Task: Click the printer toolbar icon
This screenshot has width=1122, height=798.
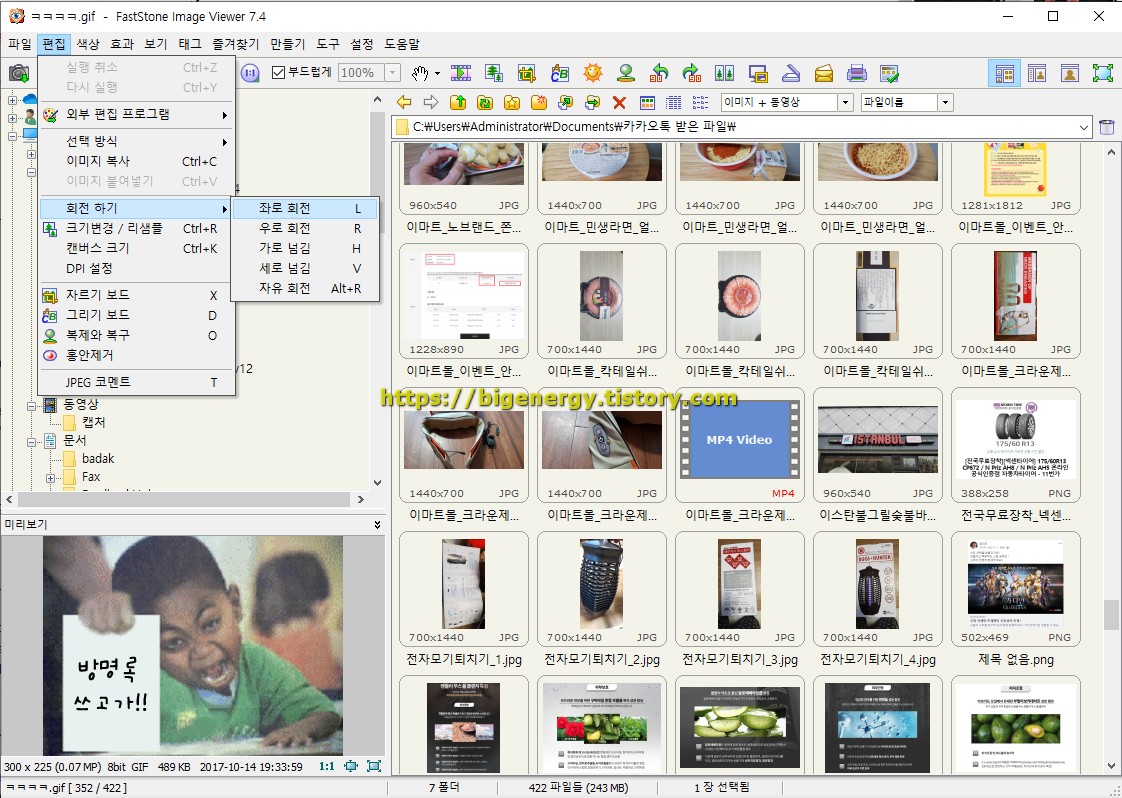Action: click(857, 73)
